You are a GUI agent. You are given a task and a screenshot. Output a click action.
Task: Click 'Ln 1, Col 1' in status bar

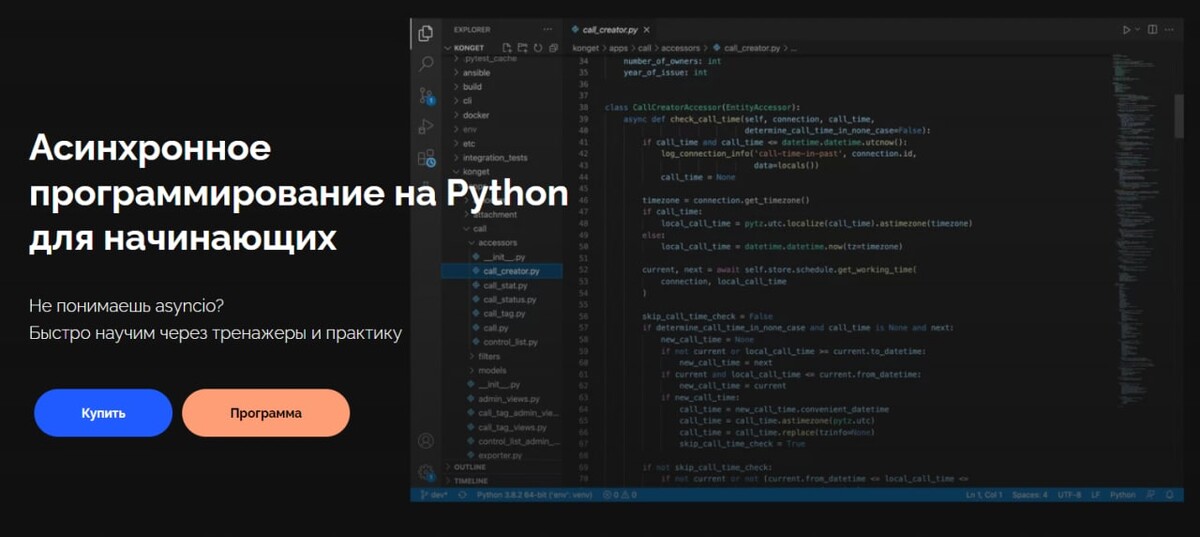coord(985,495)
